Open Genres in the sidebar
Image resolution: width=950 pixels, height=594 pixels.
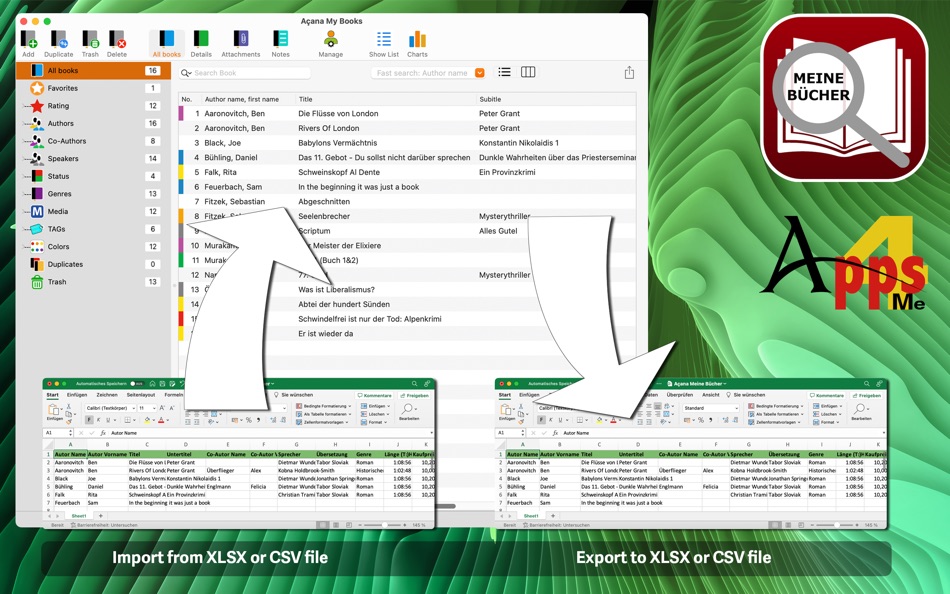[93, 193]
